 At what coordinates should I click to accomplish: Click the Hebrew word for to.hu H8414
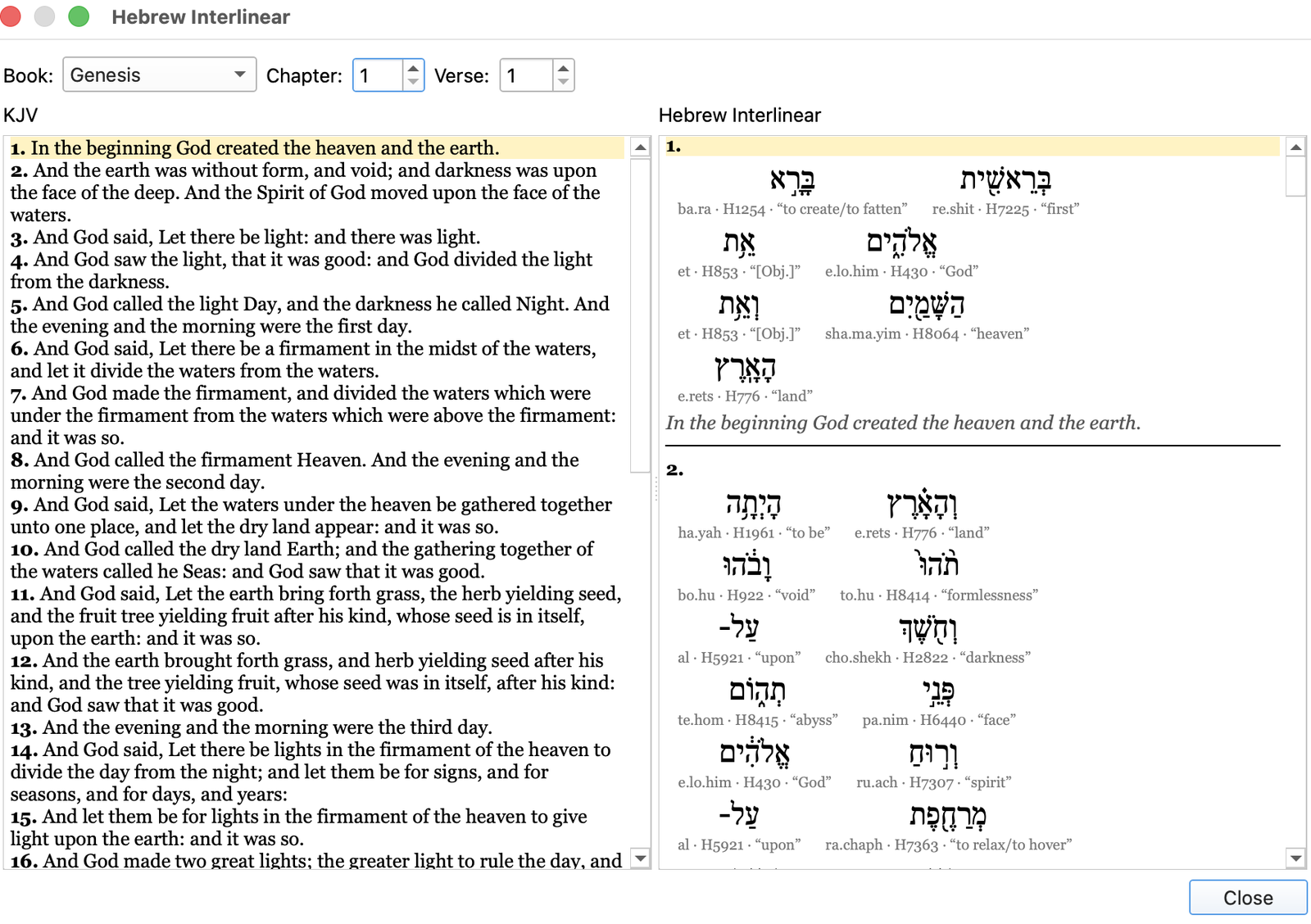coord(938,564)
